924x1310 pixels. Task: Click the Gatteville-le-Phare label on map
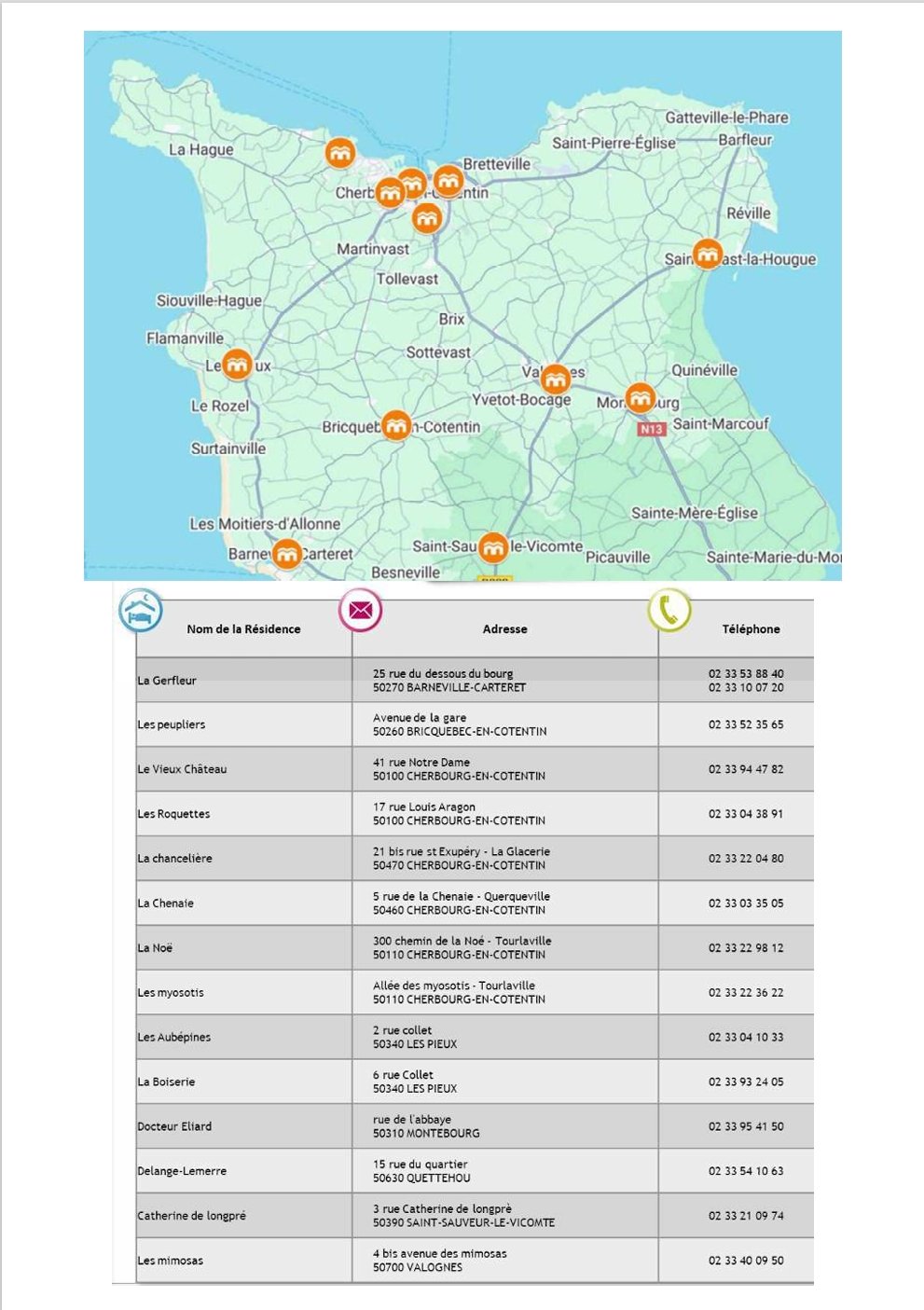point(726,117)
